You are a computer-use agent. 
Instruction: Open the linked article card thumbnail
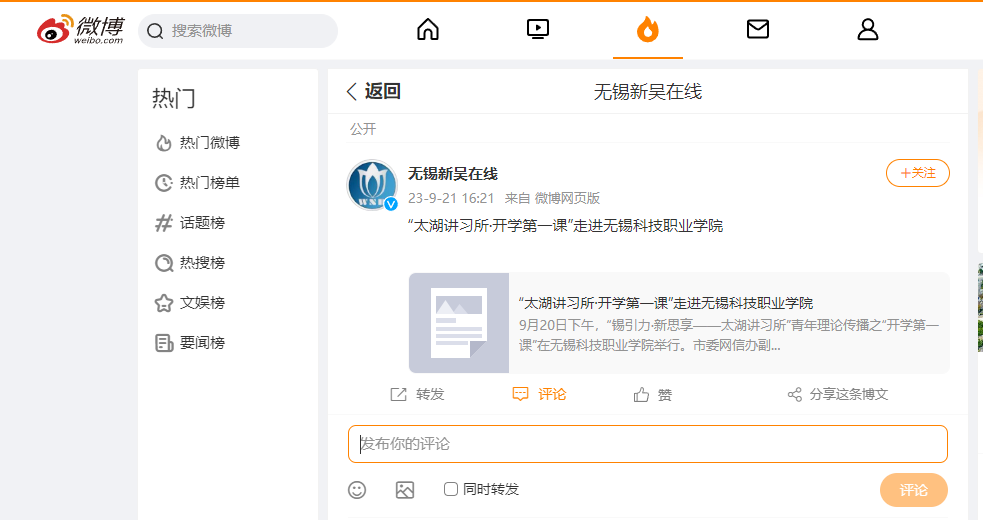pyautogui.click(x=459, y=323)
